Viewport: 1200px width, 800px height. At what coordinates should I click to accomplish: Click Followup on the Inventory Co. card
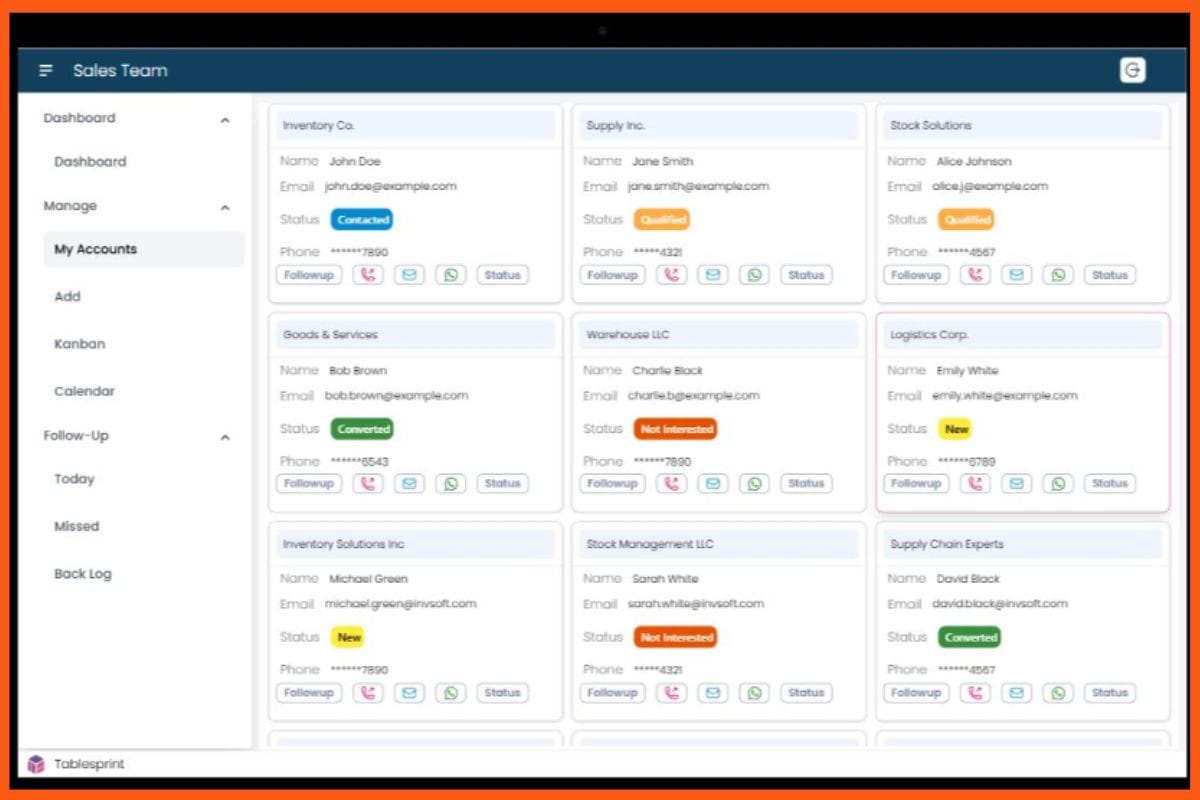tap(309, 275)
